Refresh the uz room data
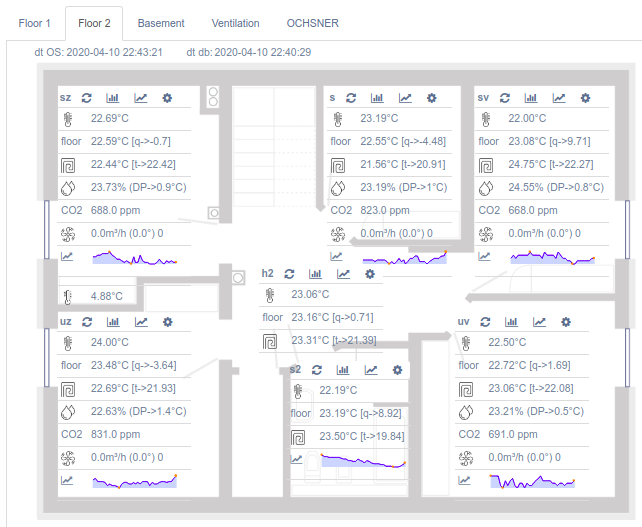The height and width of the screenshot is (527, 642). (x=86, y=322)
